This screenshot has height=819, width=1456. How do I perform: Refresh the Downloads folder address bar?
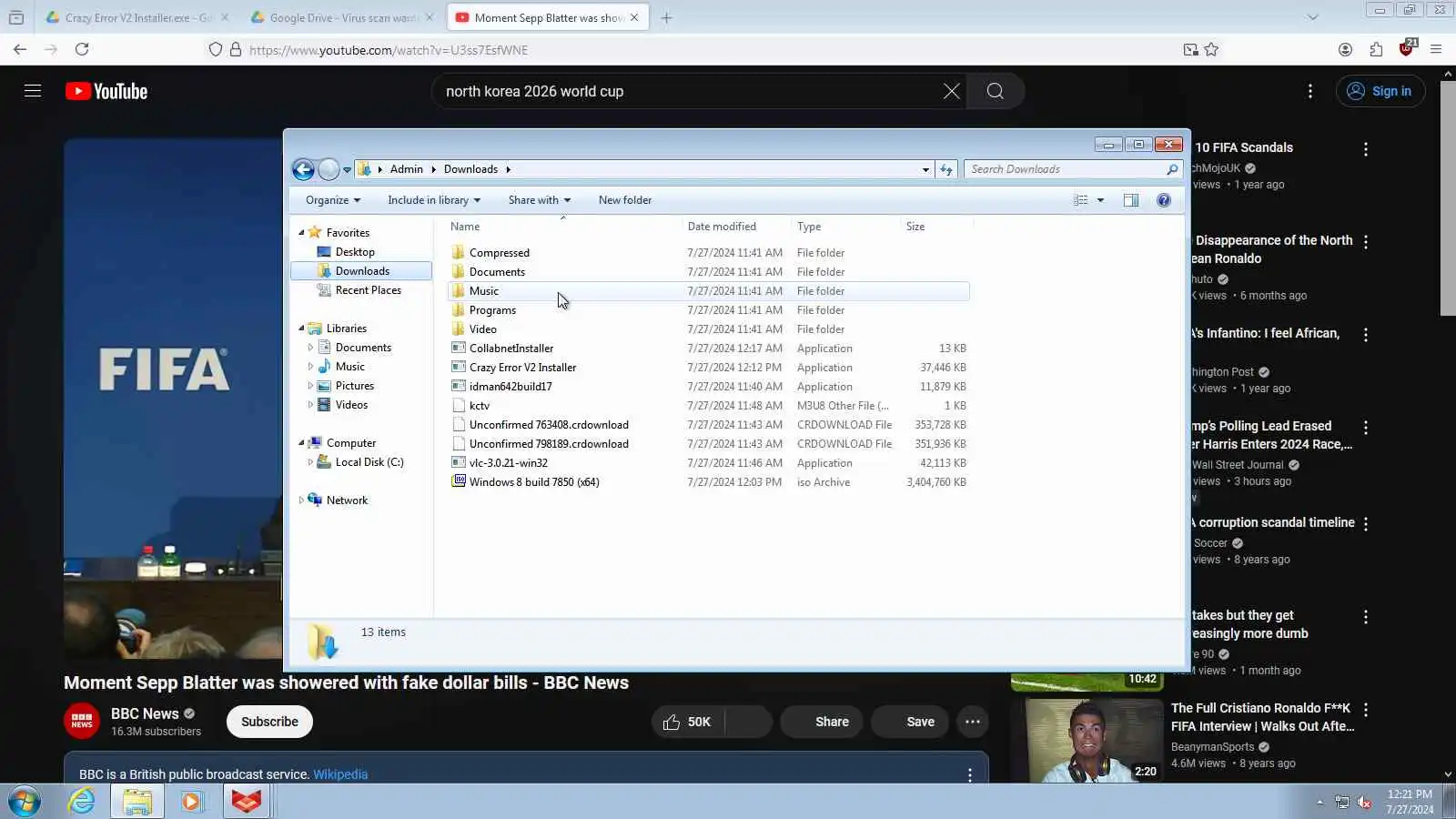[946, 169]
